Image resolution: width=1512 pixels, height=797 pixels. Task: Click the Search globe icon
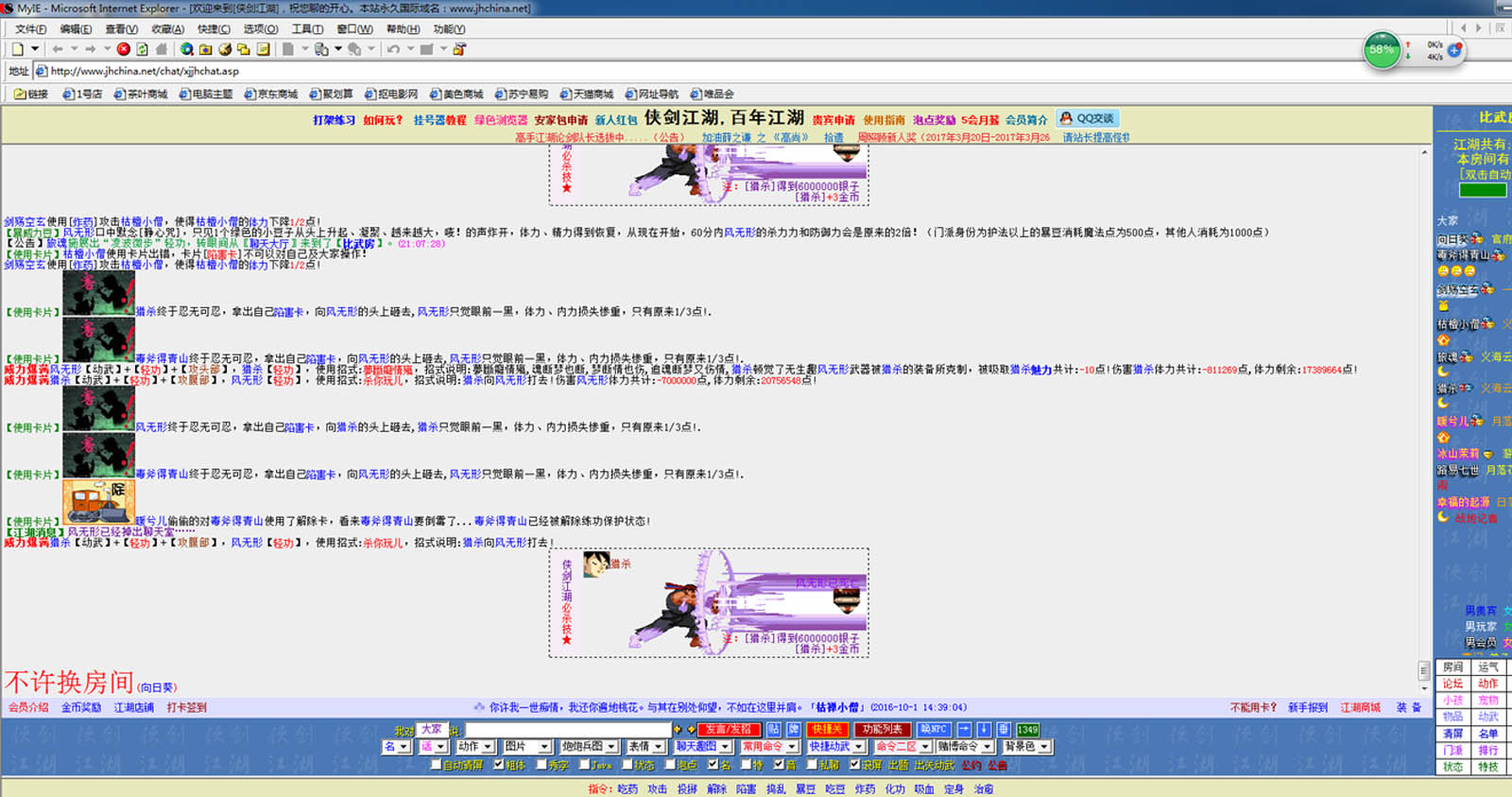(187, 49)
